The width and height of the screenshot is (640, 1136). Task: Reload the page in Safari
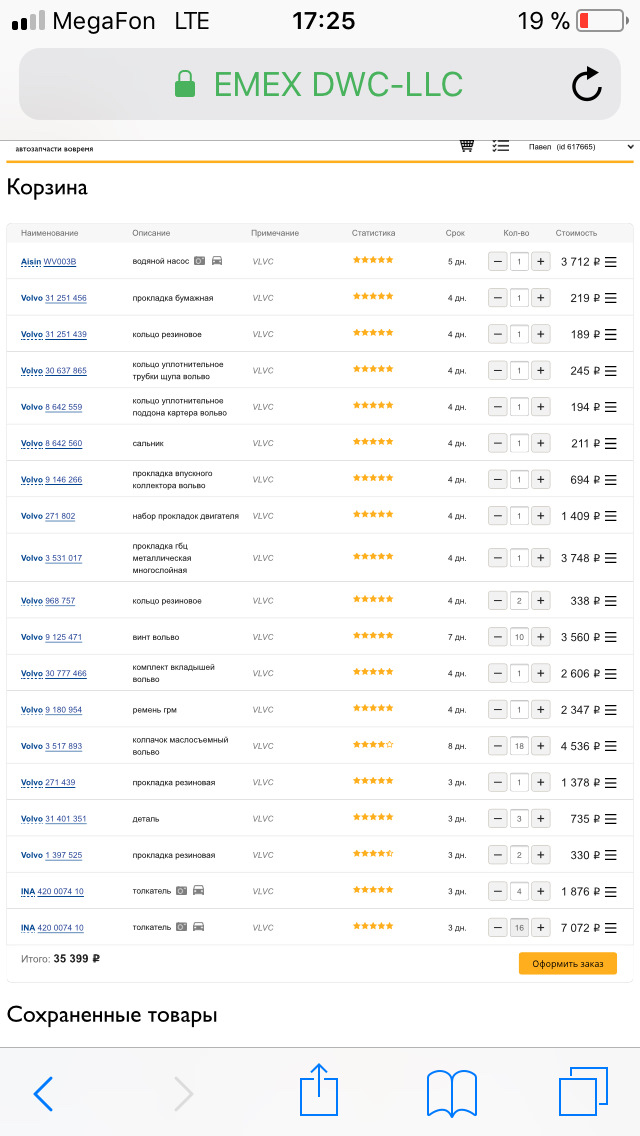coord(587,85)
